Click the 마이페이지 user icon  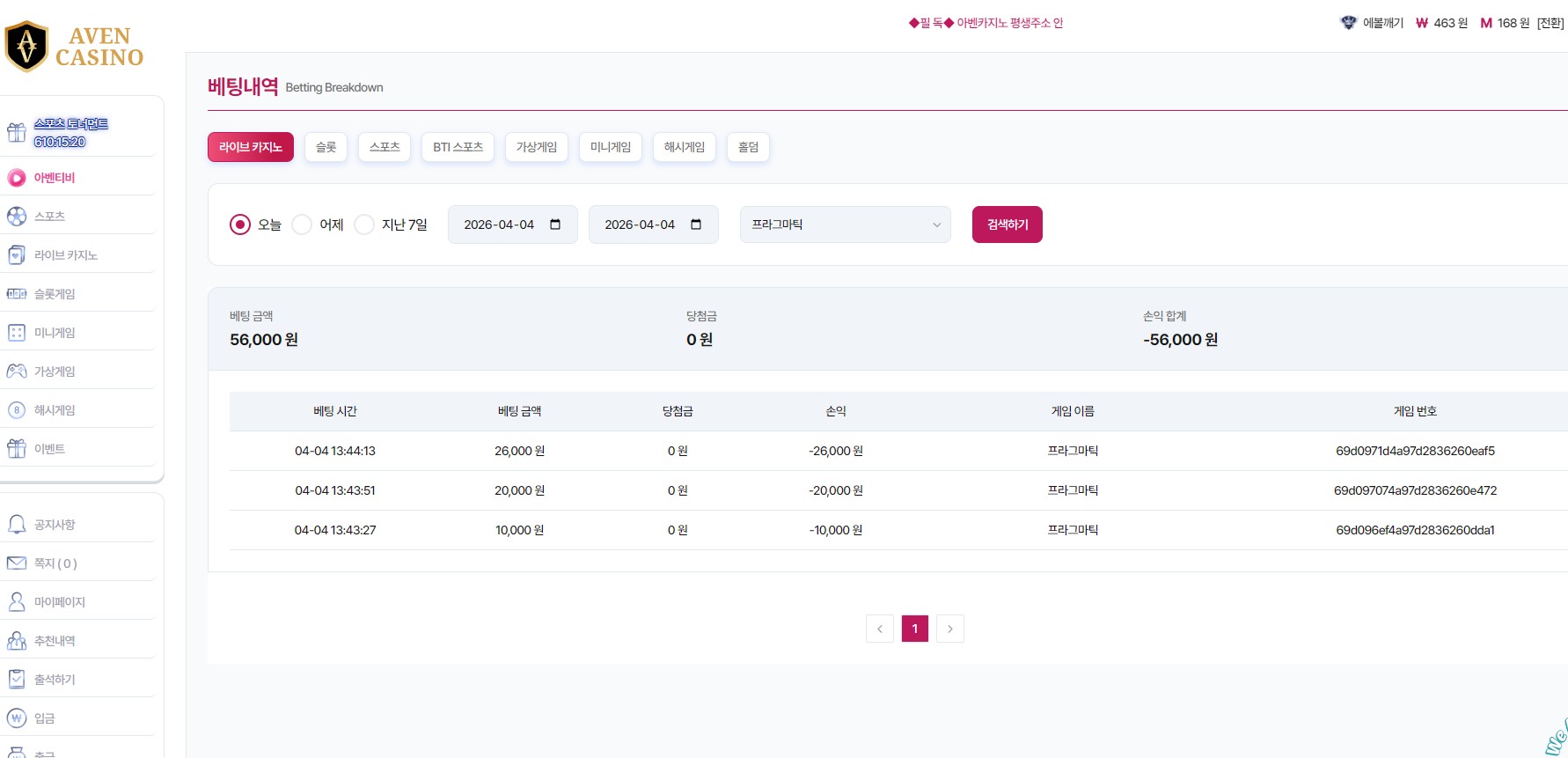pos(17,602)
